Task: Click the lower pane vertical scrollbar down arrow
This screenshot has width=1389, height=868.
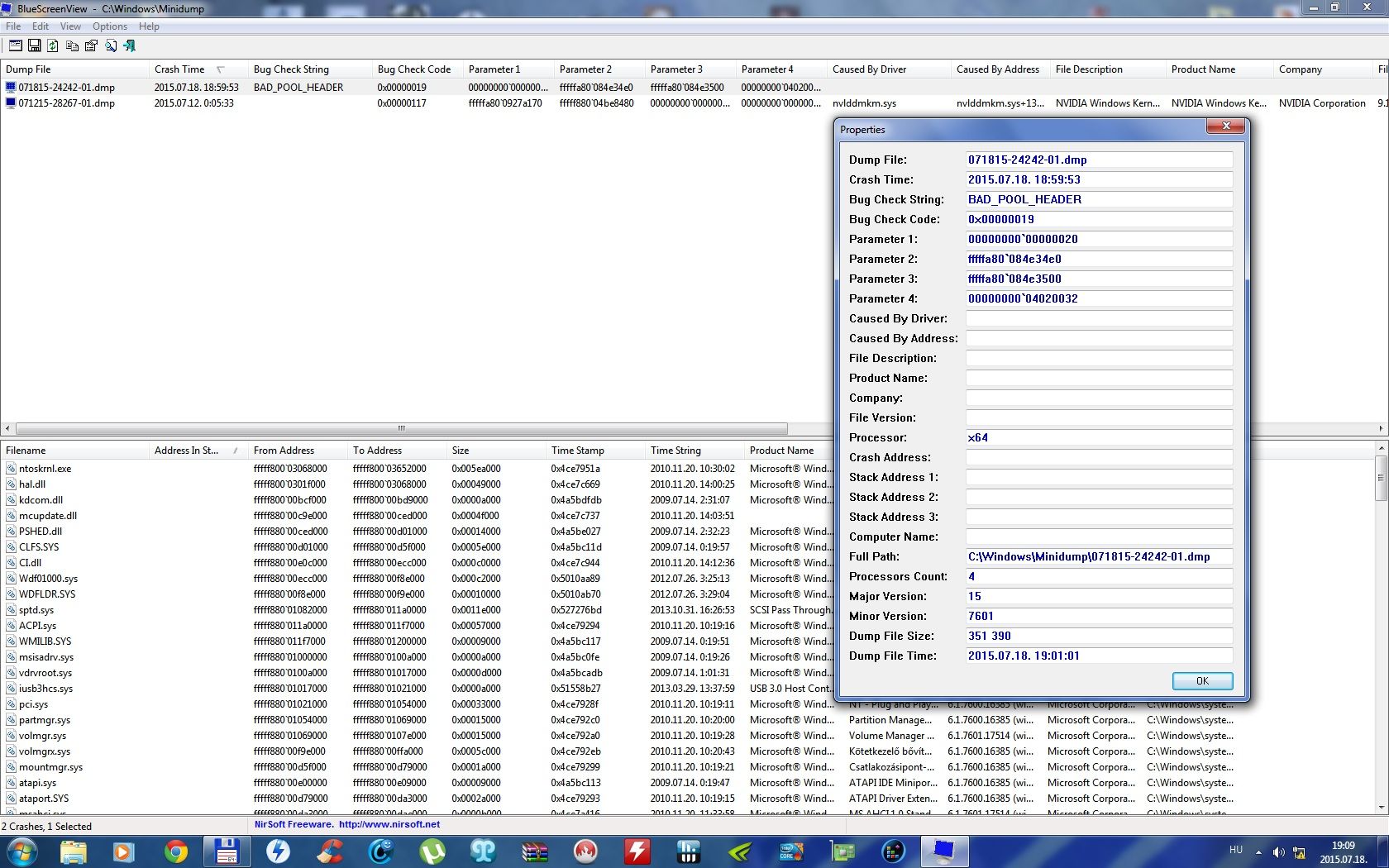Action: pos(1381,807)
